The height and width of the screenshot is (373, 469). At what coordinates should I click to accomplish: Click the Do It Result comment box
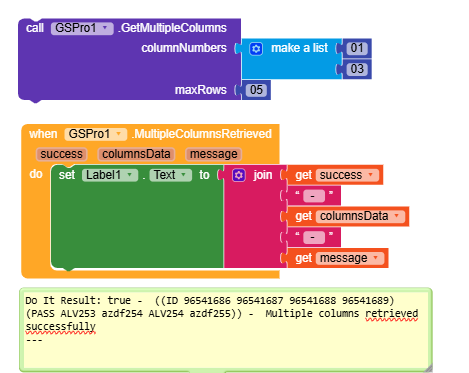pos(226,330)
